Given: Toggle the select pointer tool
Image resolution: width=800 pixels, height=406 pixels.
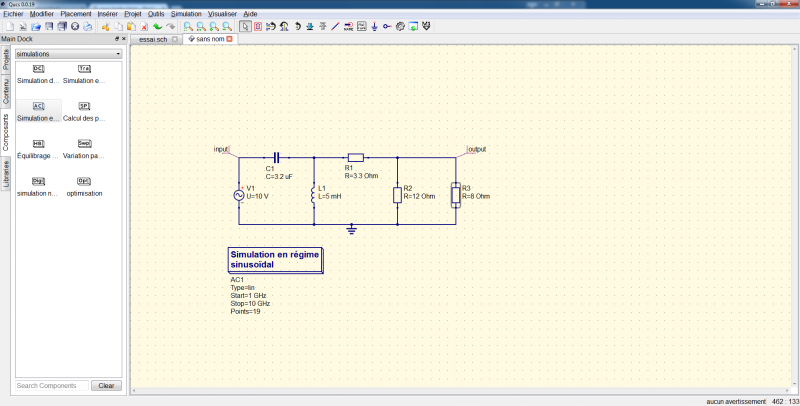Looking at the screenshot, I should (x=245, y=27).
